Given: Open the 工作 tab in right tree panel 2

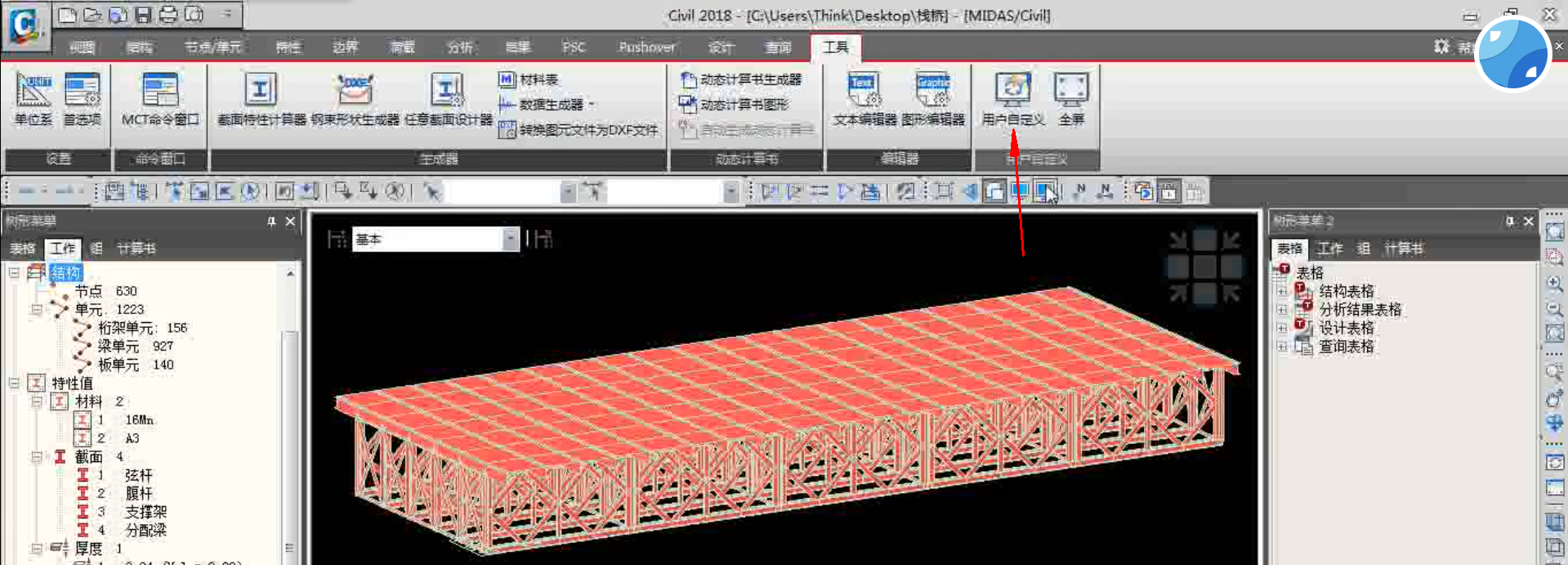Looking at the screenshot, I should tap(1329, 248).
